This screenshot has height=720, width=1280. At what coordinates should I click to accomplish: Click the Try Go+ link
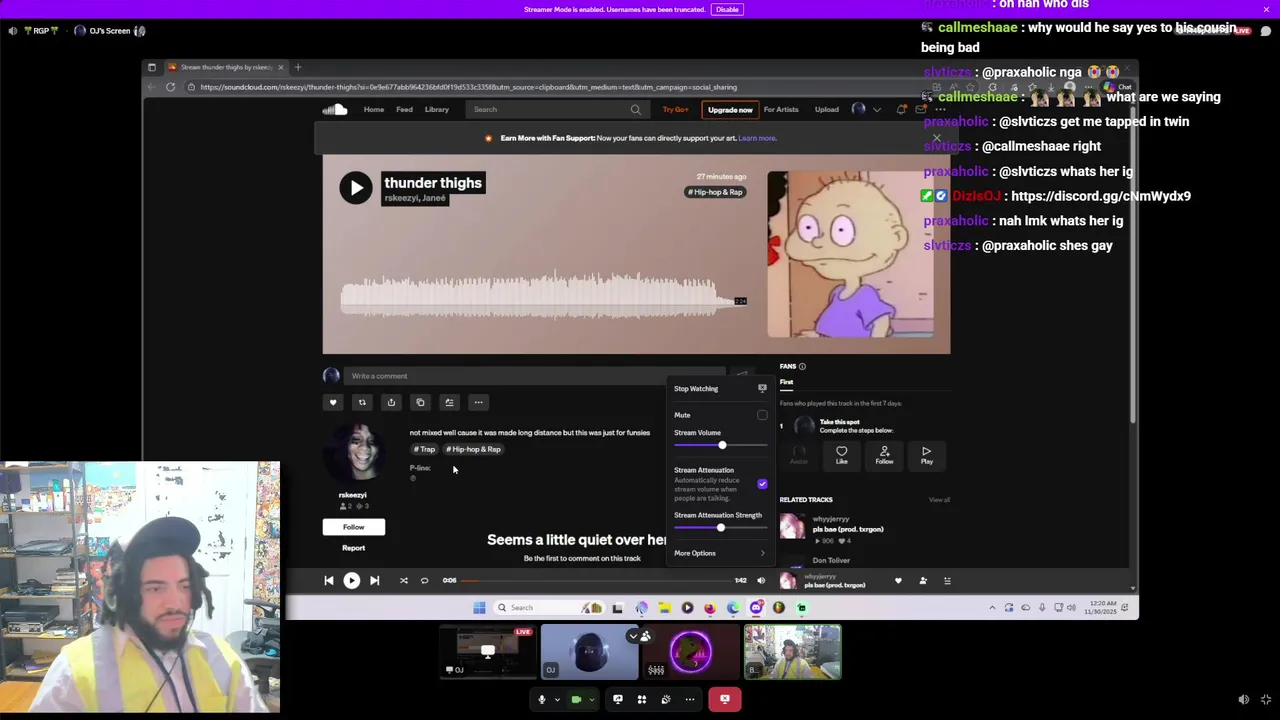point(675,110)
